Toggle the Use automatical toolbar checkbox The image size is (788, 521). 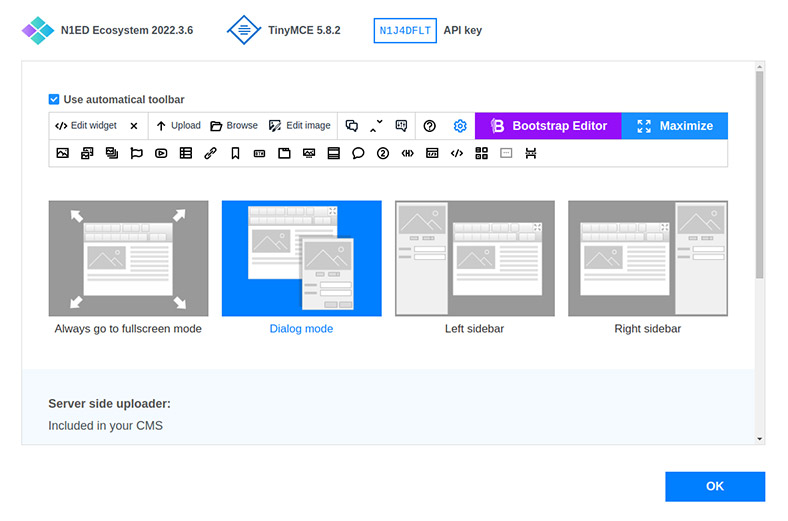click(54, 99)
